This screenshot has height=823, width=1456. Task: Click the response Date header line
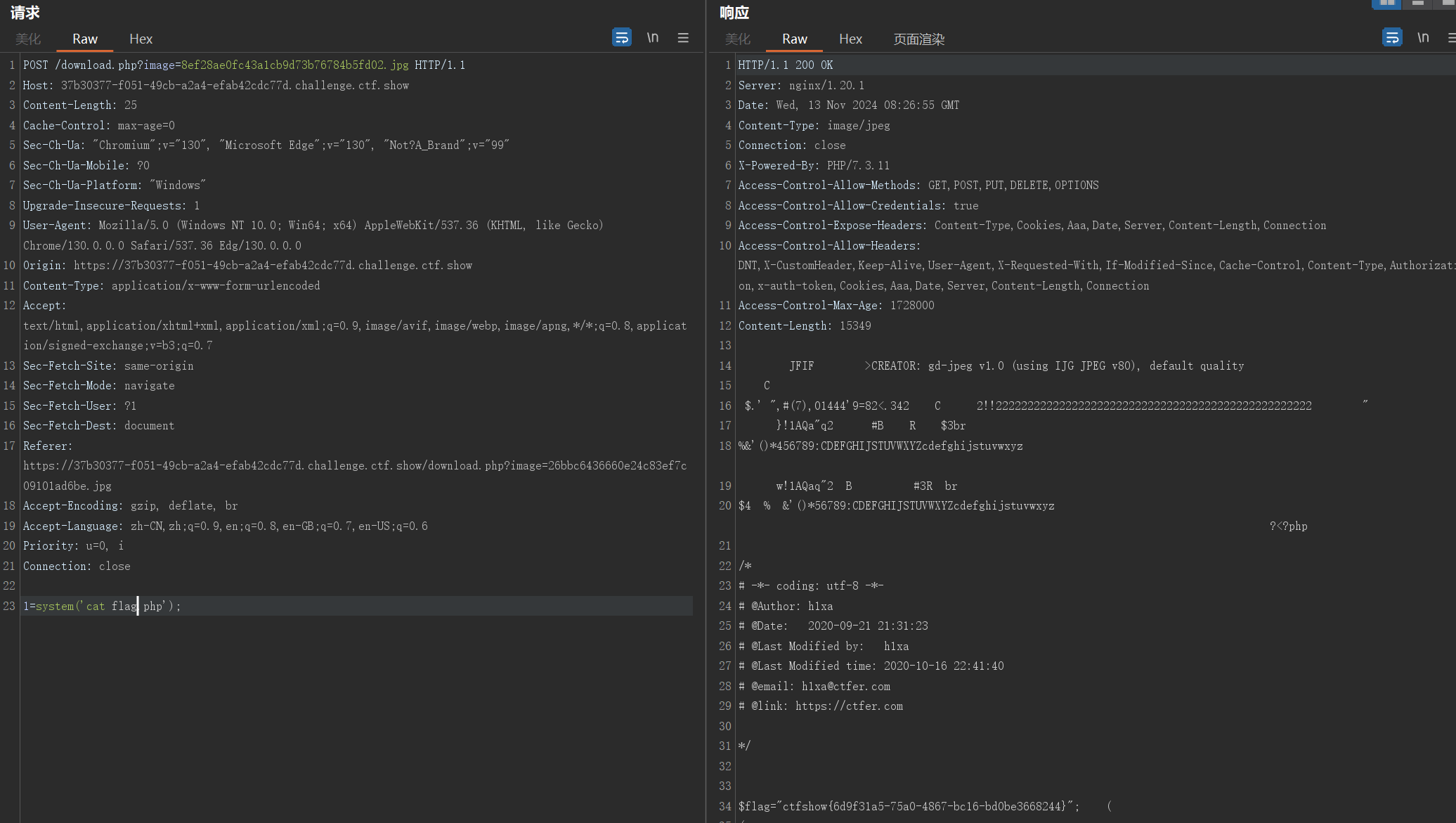849,105
